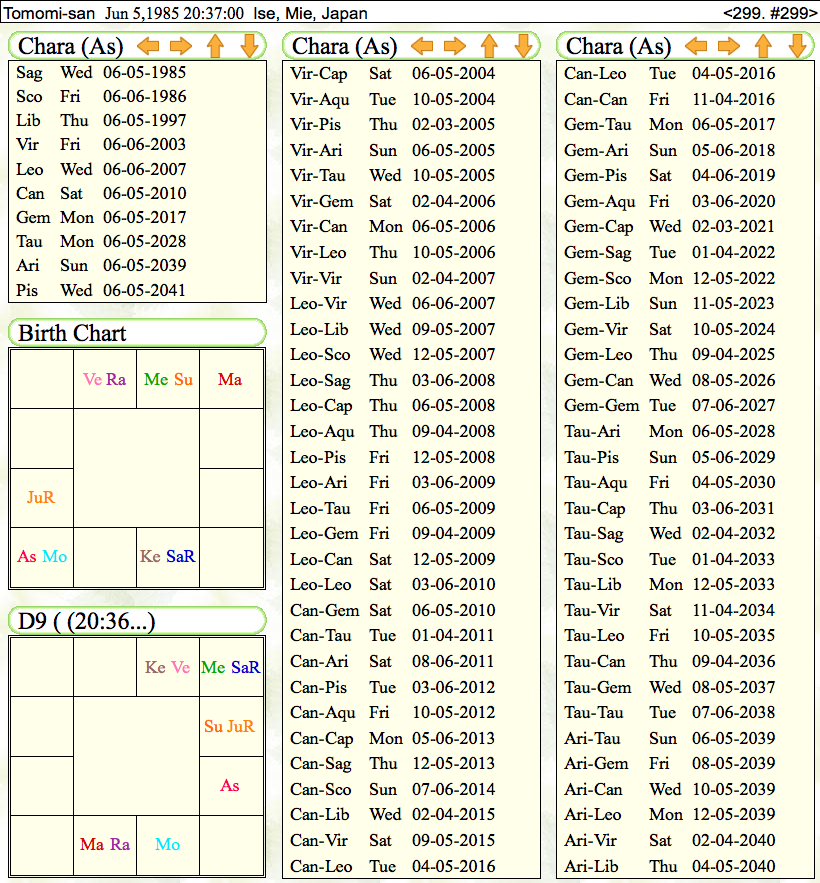Screen dimensions: 820x883
Task: Click the Tomomi-san birth data header
Action: (186, 13)
